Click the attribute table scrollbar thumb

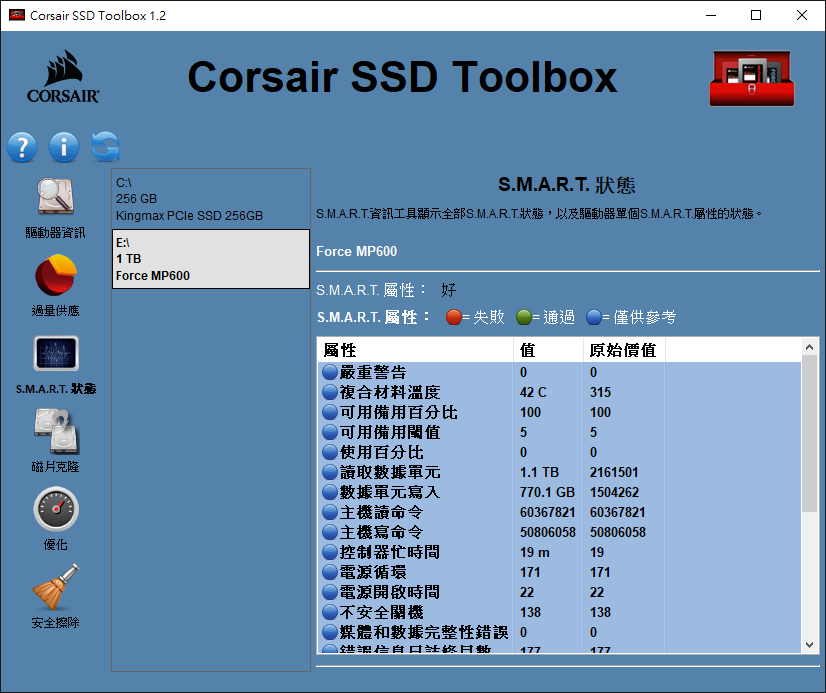(810, 433)
